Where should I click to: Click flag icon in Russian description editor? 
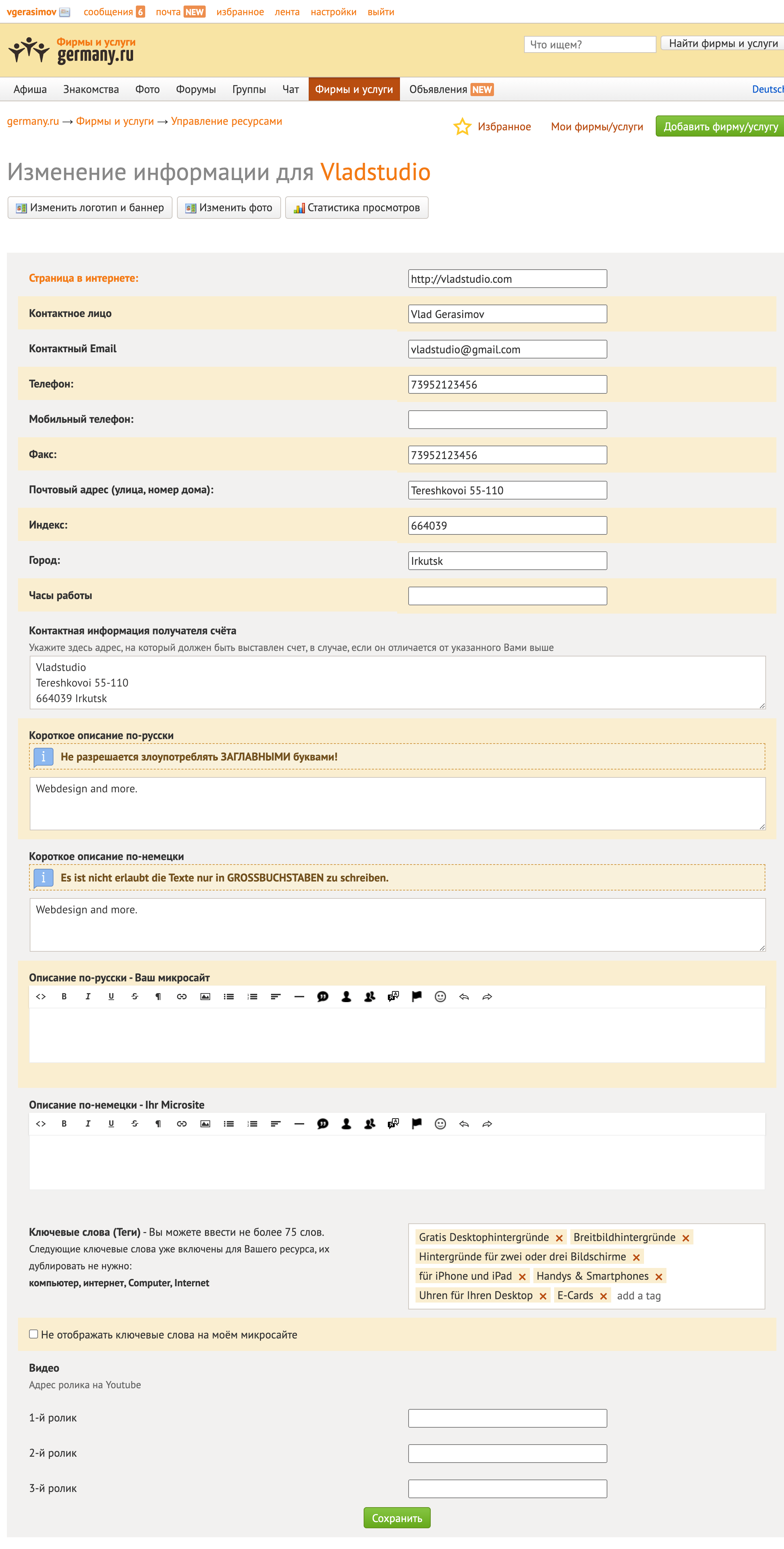coord(417,996)
